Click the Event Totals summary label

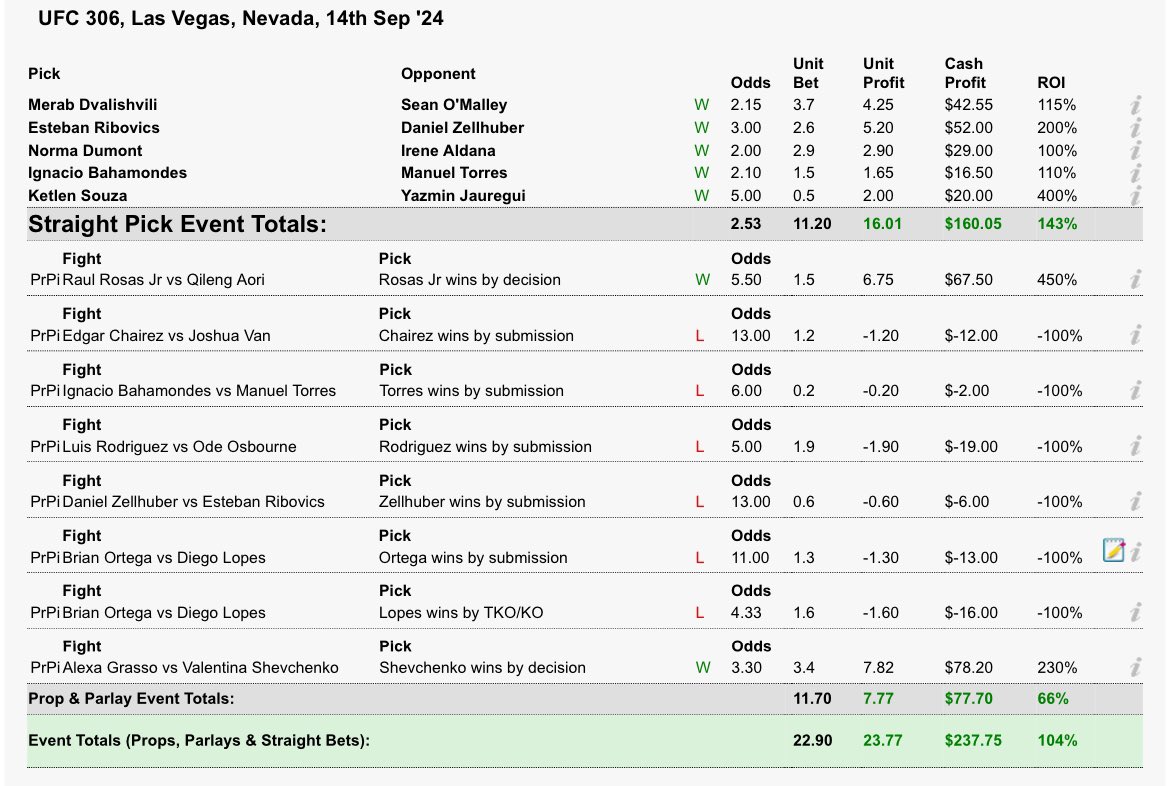(x=199, y=740)
